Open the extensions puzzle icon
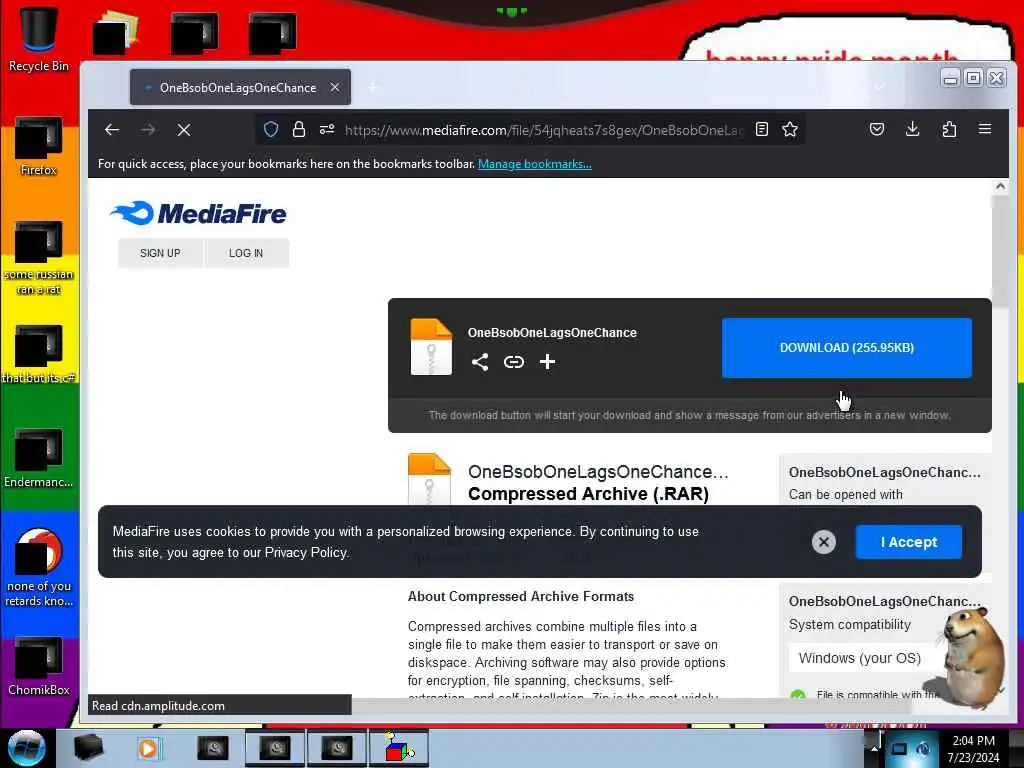 [x=949, y=129]
